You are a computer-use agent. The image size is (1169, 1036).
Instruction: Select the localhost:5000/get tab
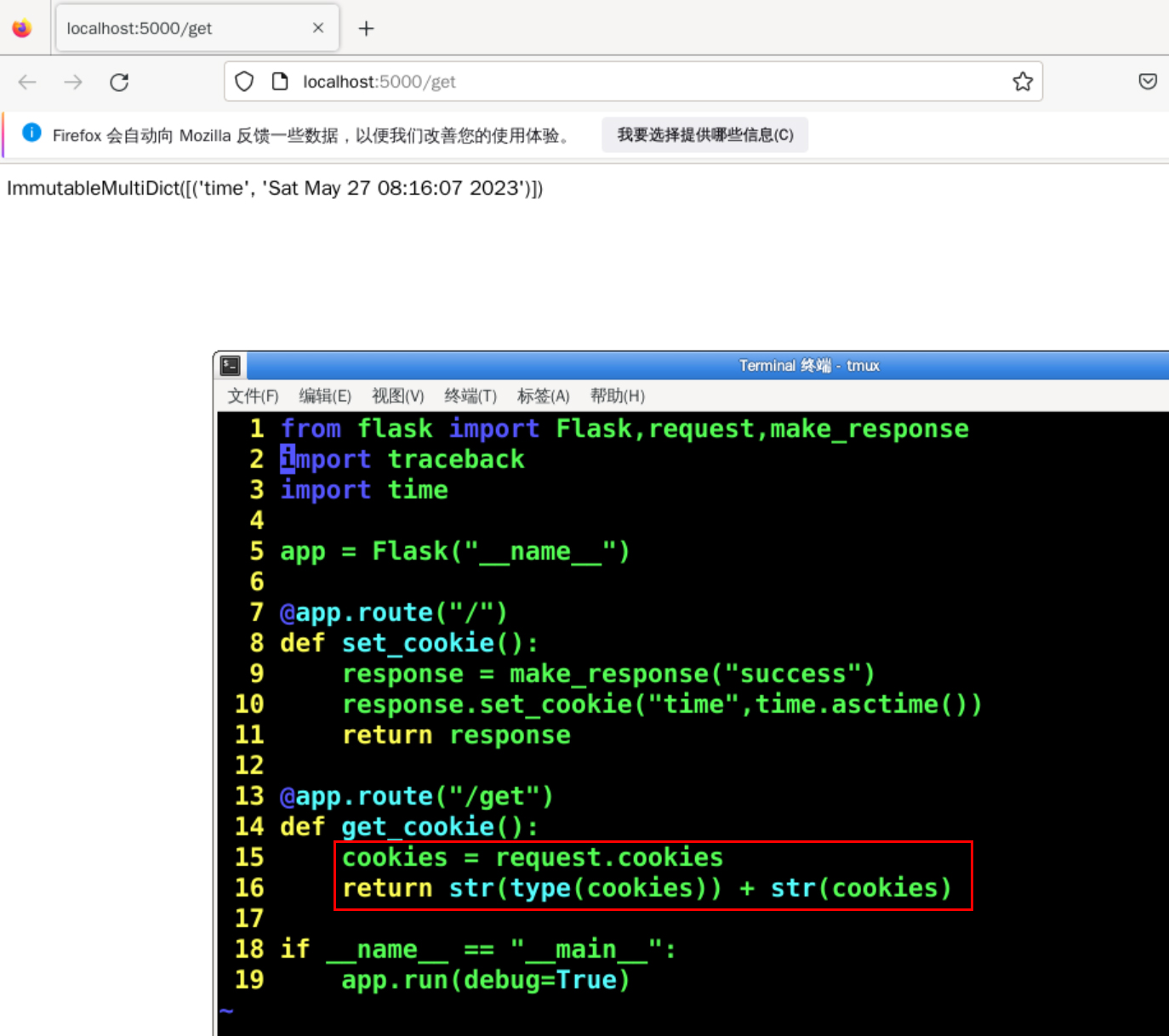tap(197, 29)
